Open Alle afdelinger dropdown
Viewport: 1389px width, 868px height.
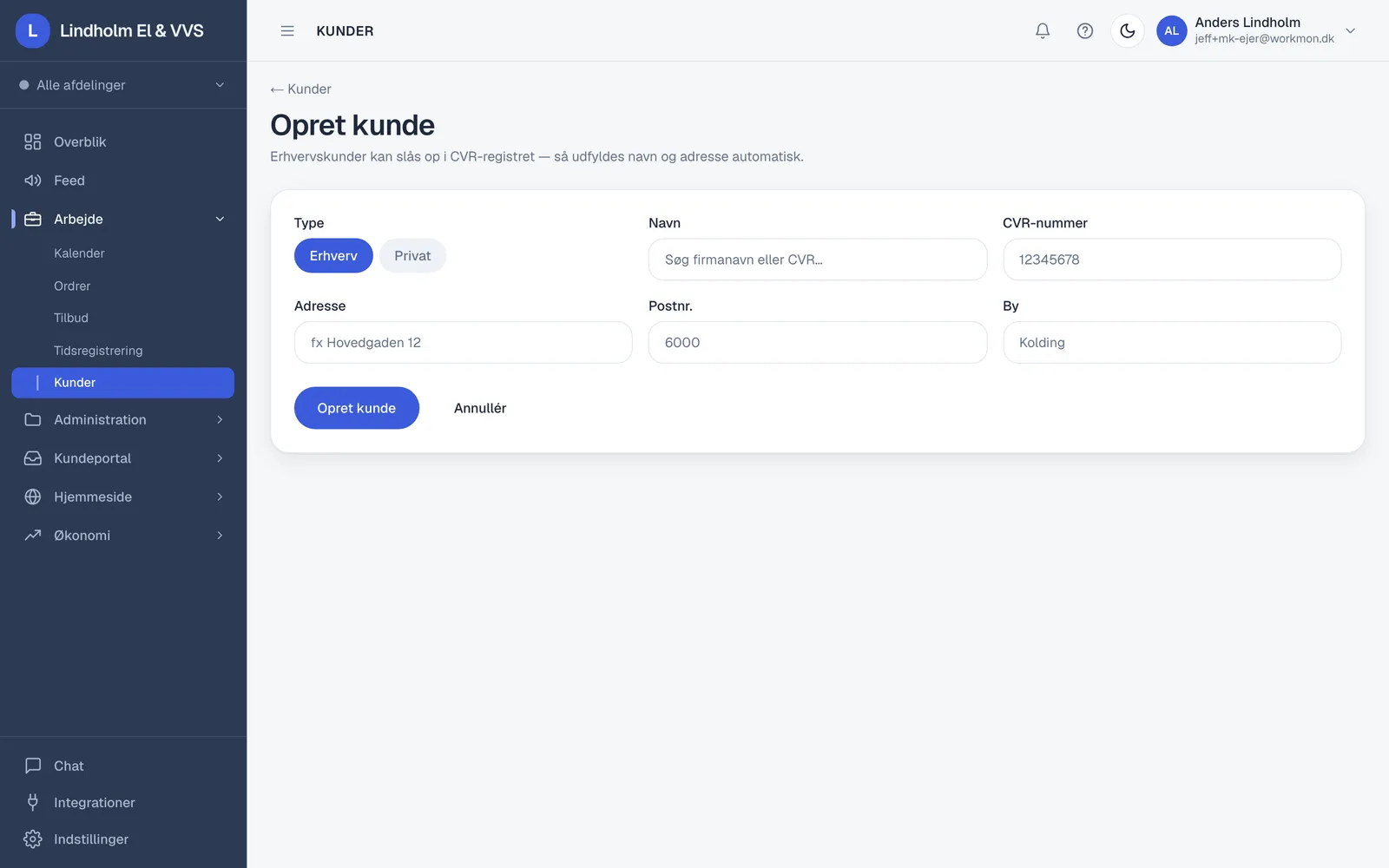(x=123, y=85)
